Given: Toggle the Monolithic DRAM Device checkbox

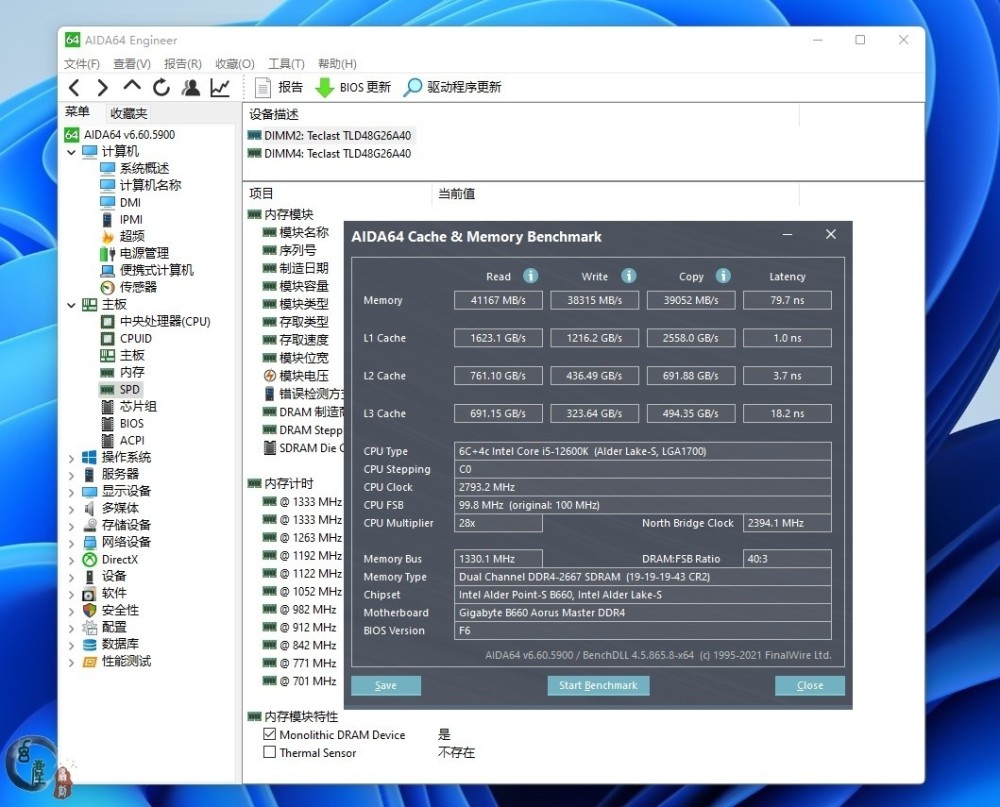Looking at the screenshot, I should 269,734.
